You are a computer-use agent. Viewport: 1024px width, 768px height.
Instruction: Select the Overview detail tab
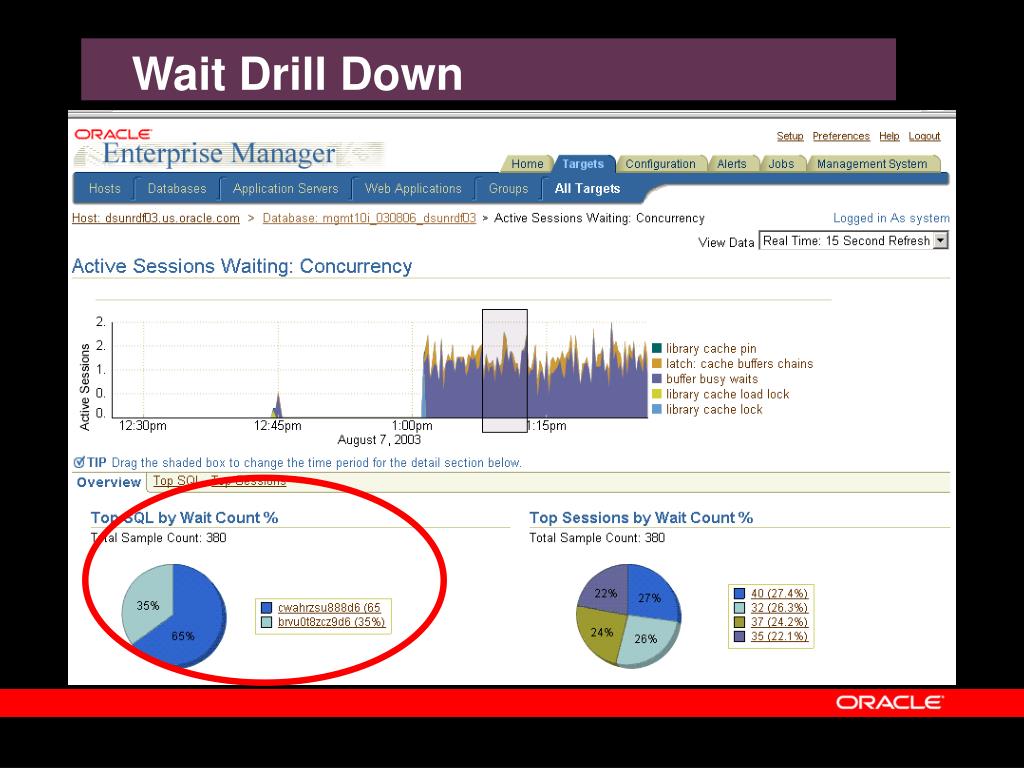click(x=108, y=482)
